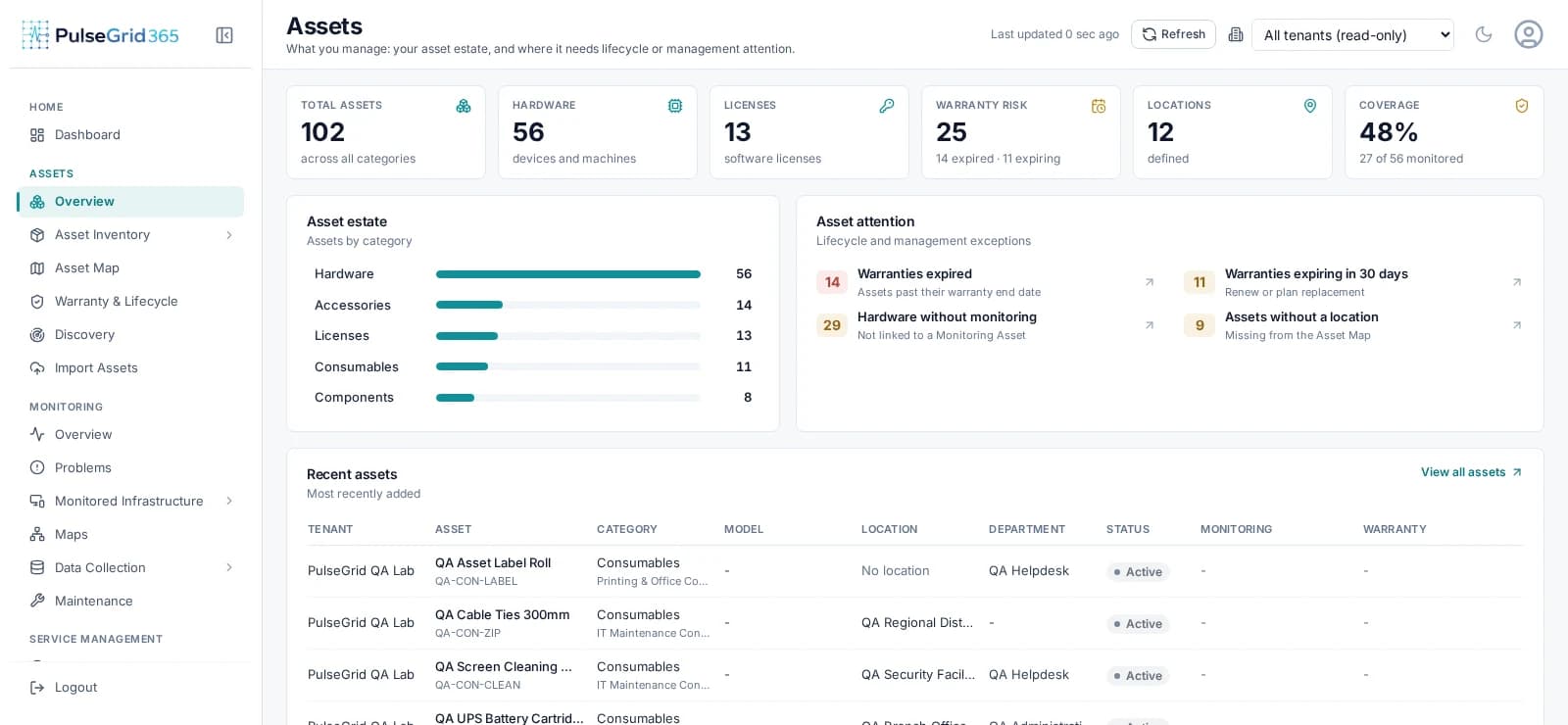Open arrow for Assets without a location
This screenshot has width=1568, height=725.
click(1517, 325)
